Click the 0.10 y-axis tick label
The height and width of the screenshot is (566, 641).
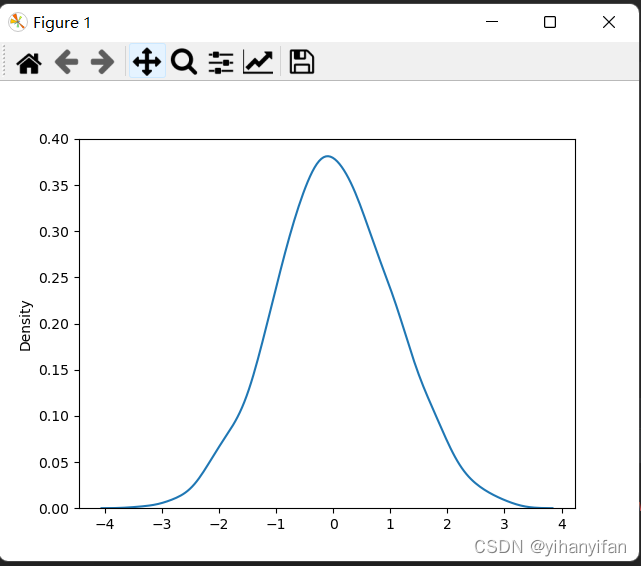[54, 416]
